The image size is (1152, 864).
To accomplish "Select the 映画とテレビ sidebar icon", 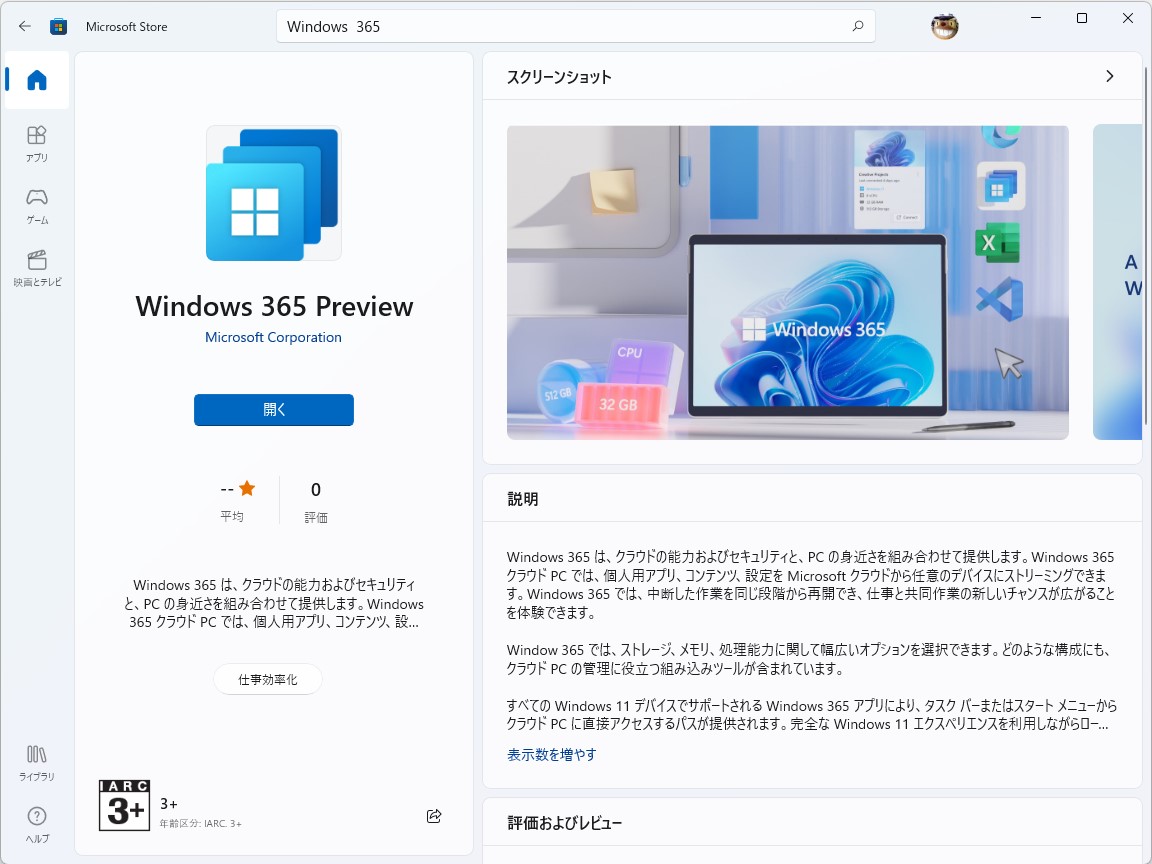I will click(x=36, y=265).
